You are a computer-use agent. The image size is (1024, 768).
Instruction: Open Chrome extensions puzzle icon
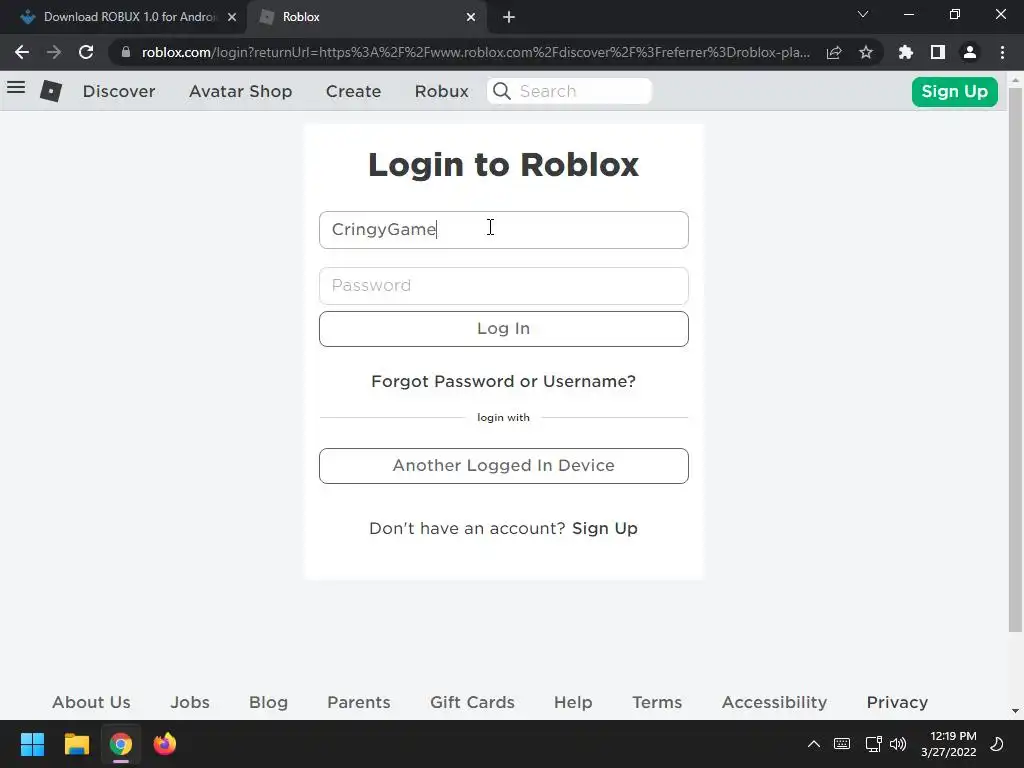coord(906,52)
